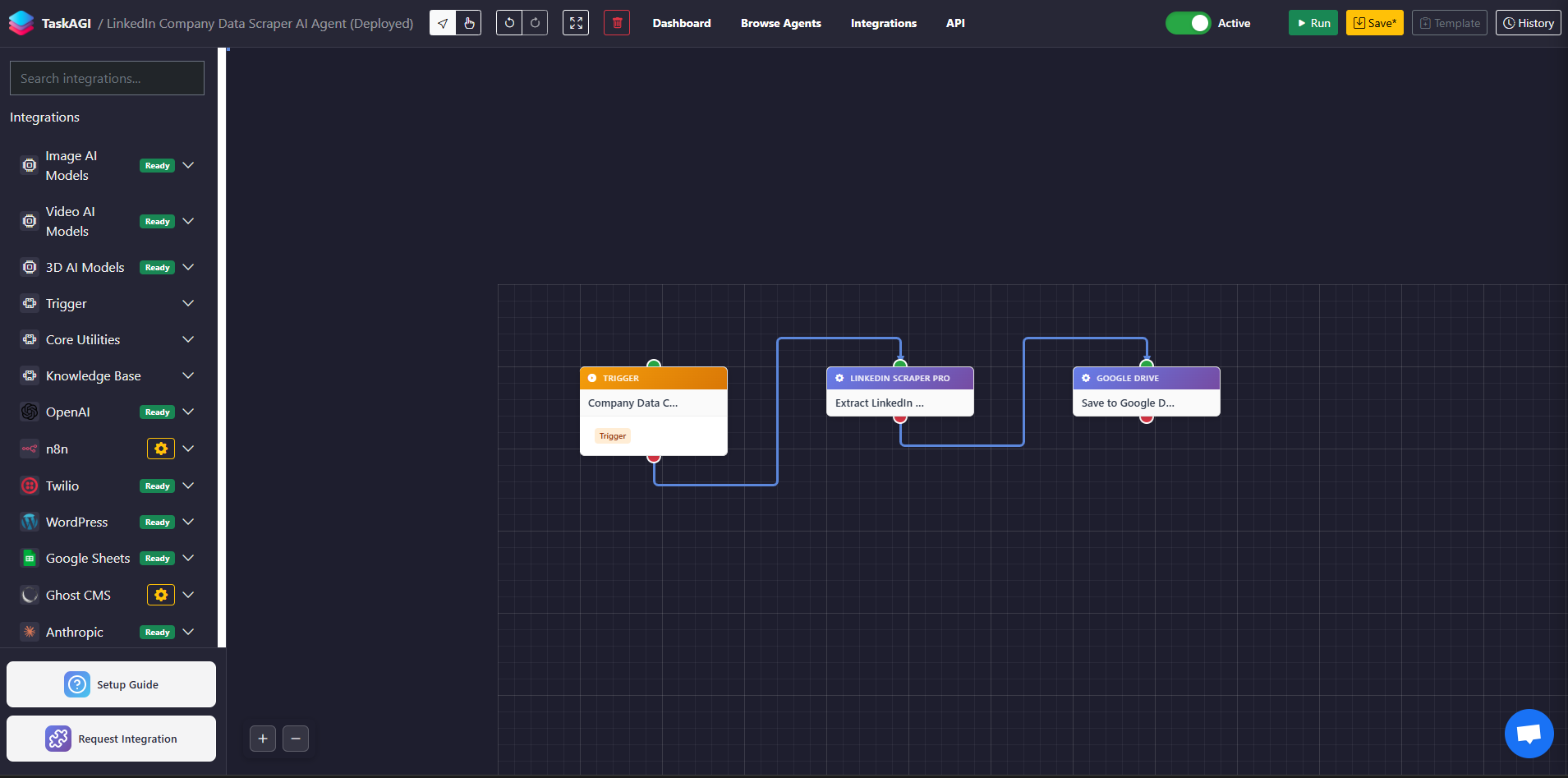Open the Dashboard menu
Screen dimensions: 1568x778
[682, 23]
